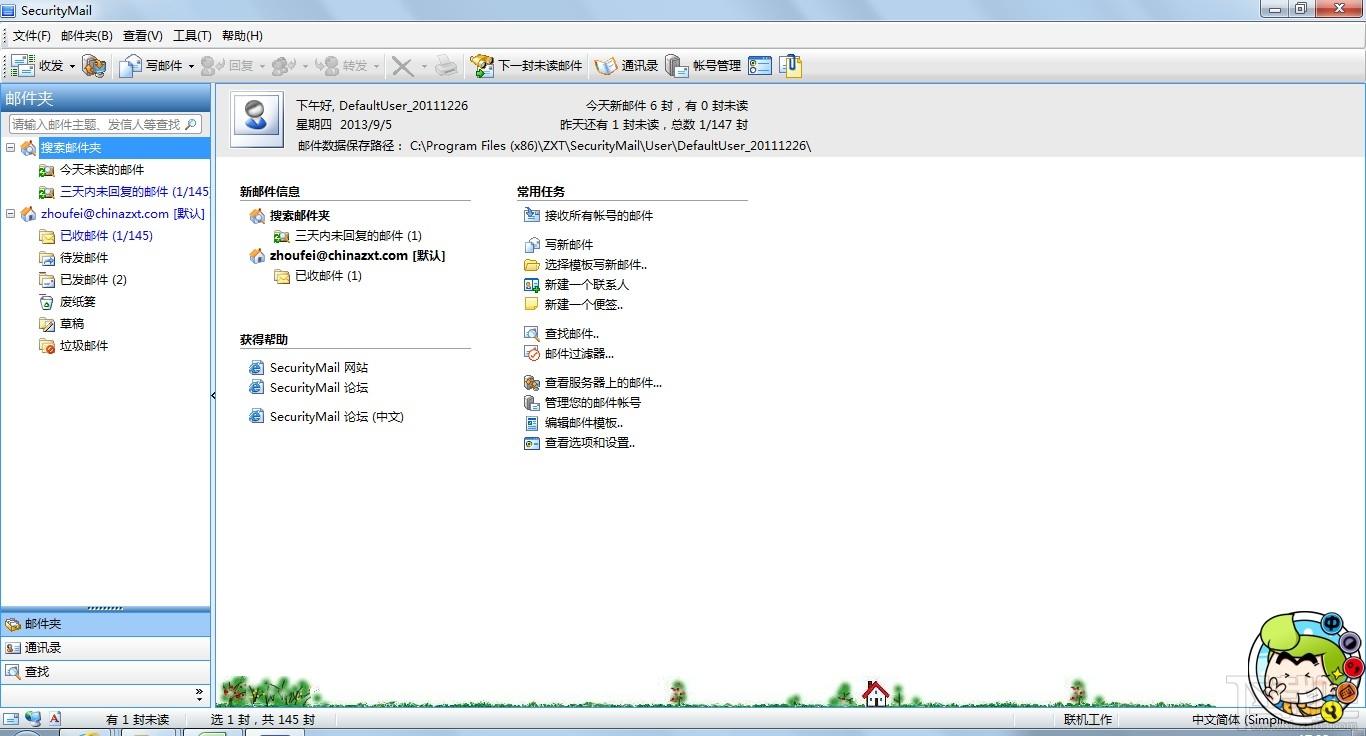The image size is (1366, 736).
Task: Click the printer icon in the toolbar
Action: [x=446, y=66]
